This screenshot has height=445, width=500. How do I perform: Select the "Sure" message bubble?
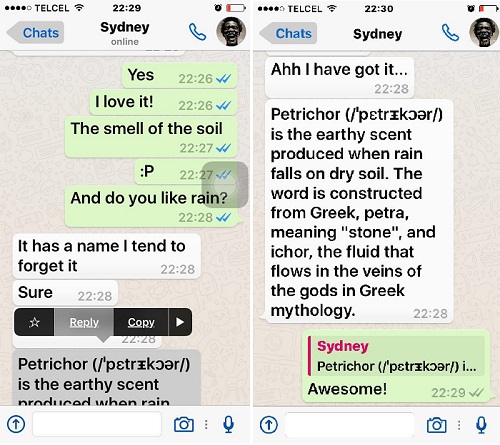(65, 293)
